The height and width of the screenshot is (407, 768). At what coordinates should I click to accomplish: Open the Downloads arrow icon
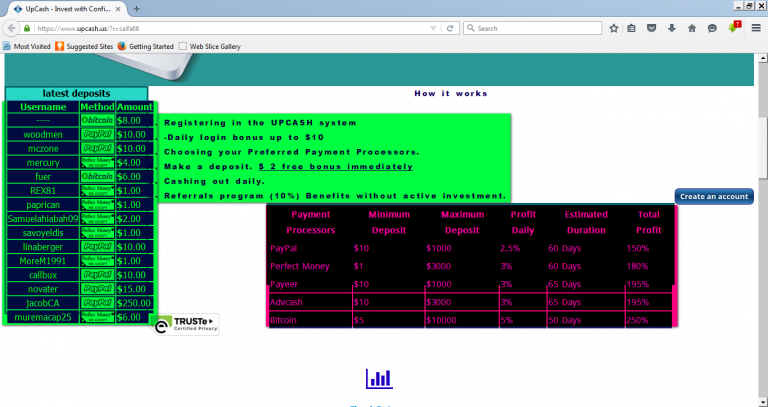point(672,28)
